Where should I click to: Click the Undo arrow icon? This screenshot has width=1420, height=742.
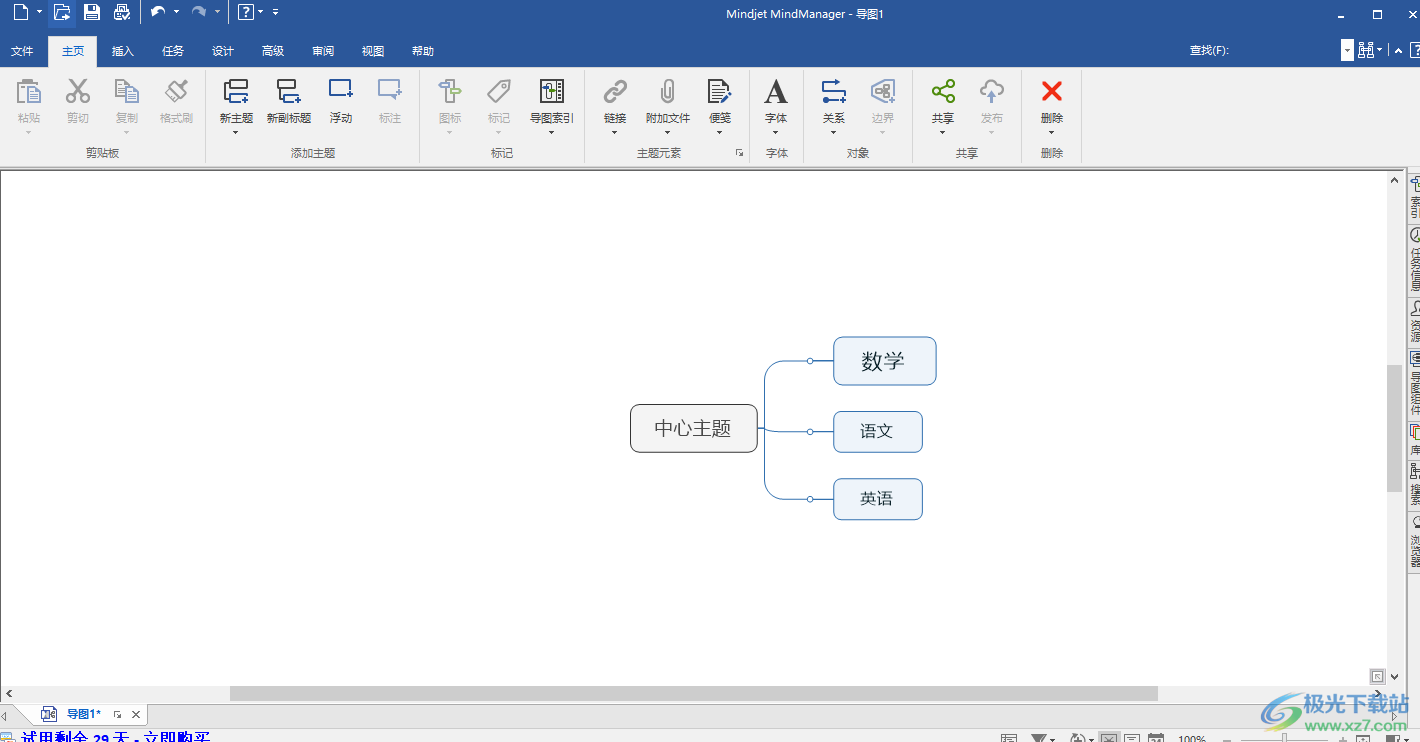pos(158,12)
